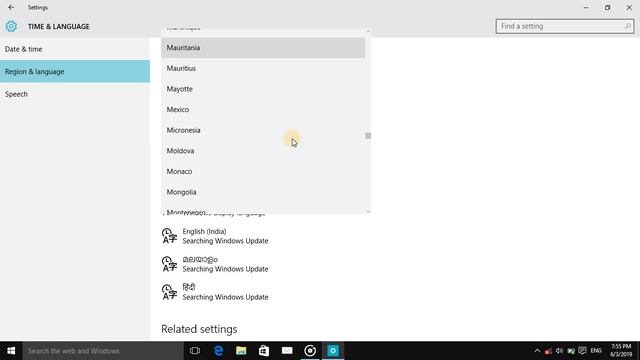Click the Search the web and Windows box
The image size is (640, 360).
(103, 351)
